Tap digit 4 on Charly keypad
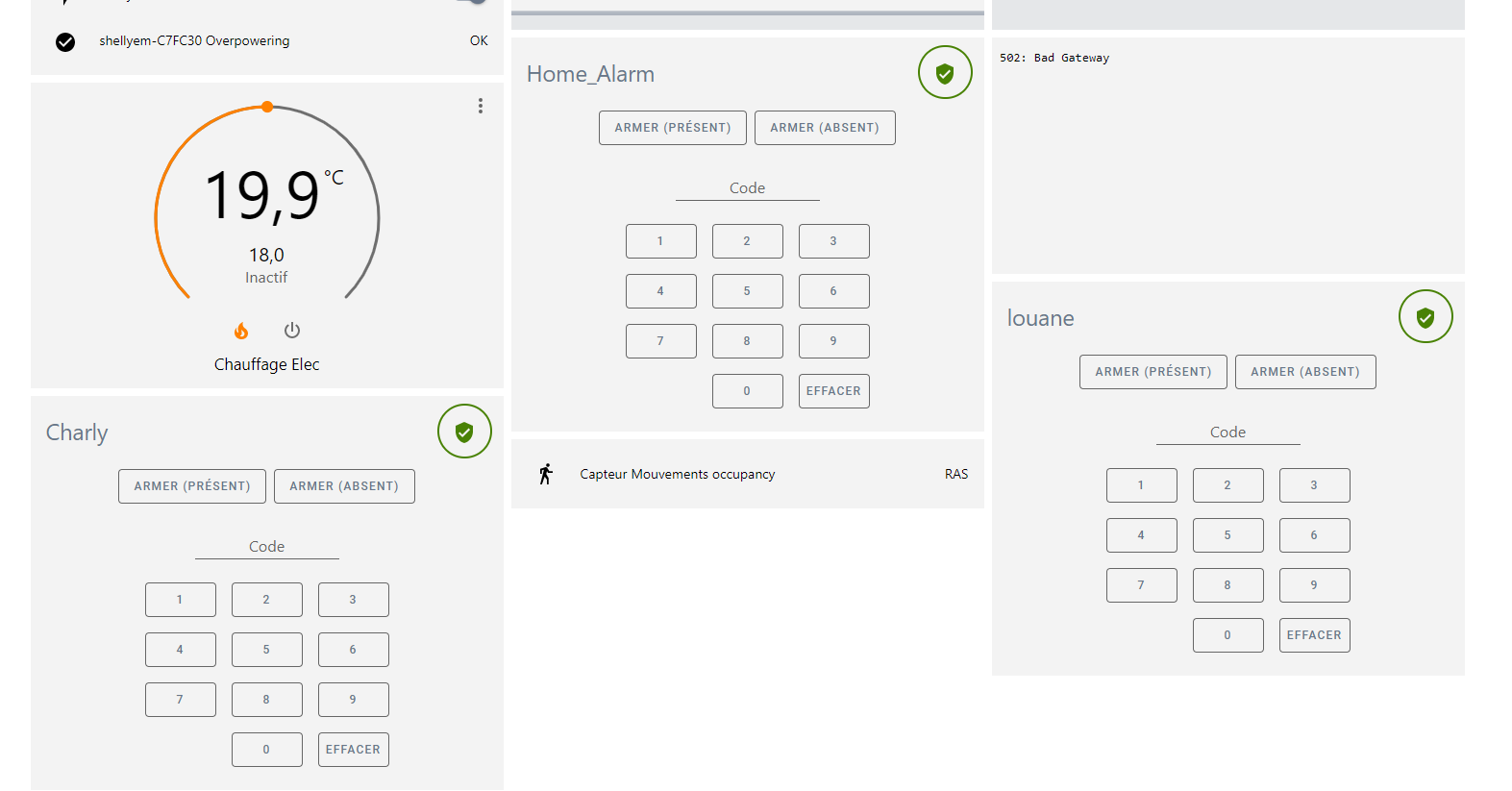Image resolution: width=1512 pixels, height=791 pixels. (181, 650)
